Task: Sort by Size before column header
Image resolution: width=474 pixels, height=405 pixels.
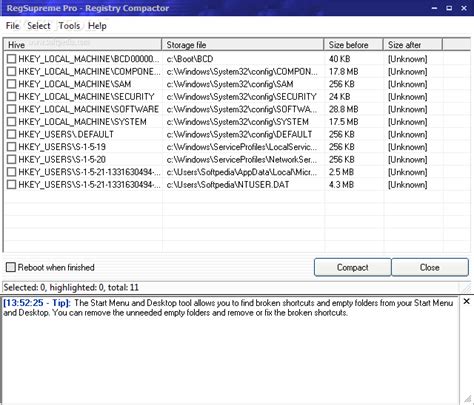Action: 353,45
